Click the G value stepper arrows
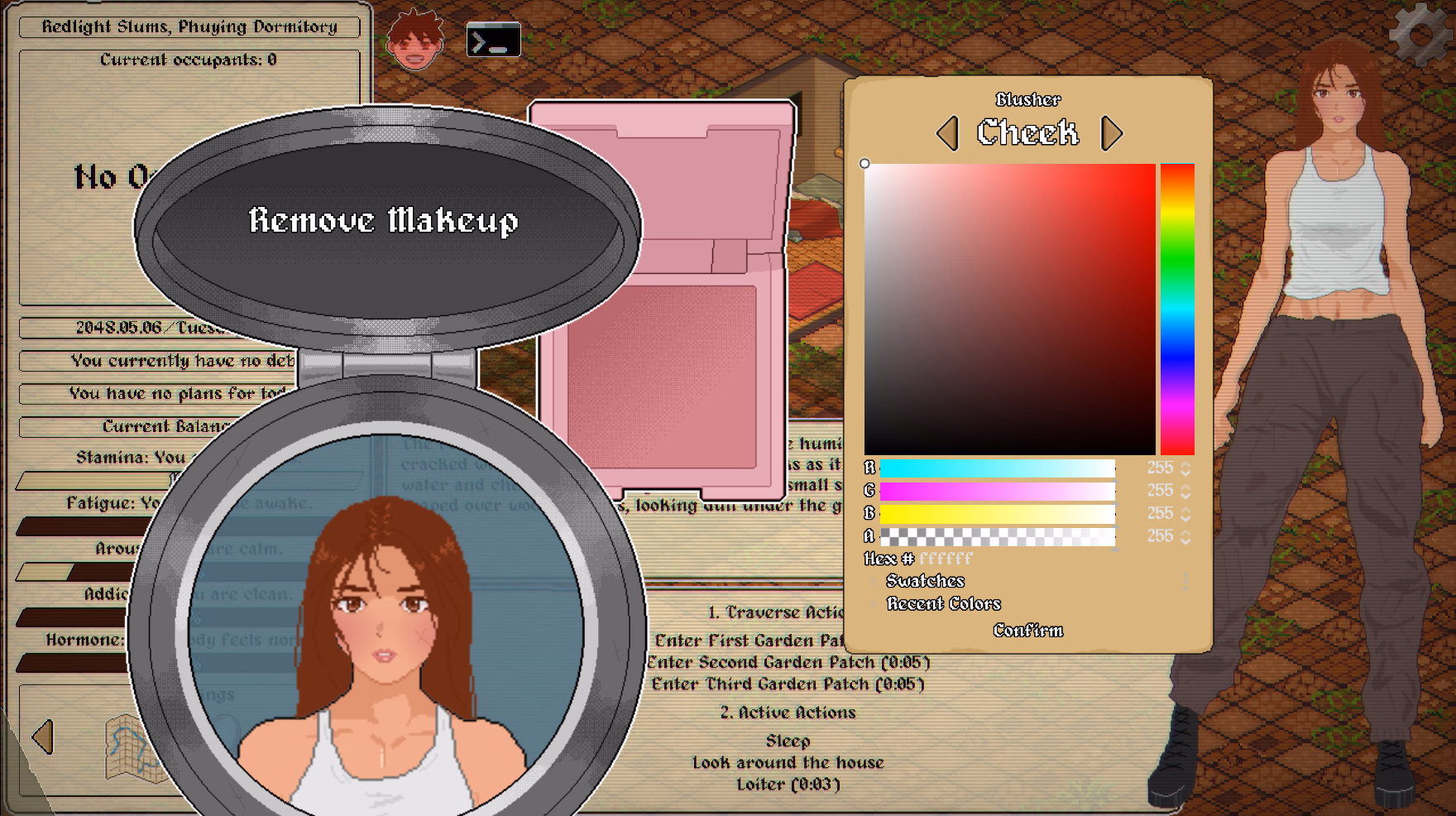This screenshot has width=1456, height=816. [1185, 492]
